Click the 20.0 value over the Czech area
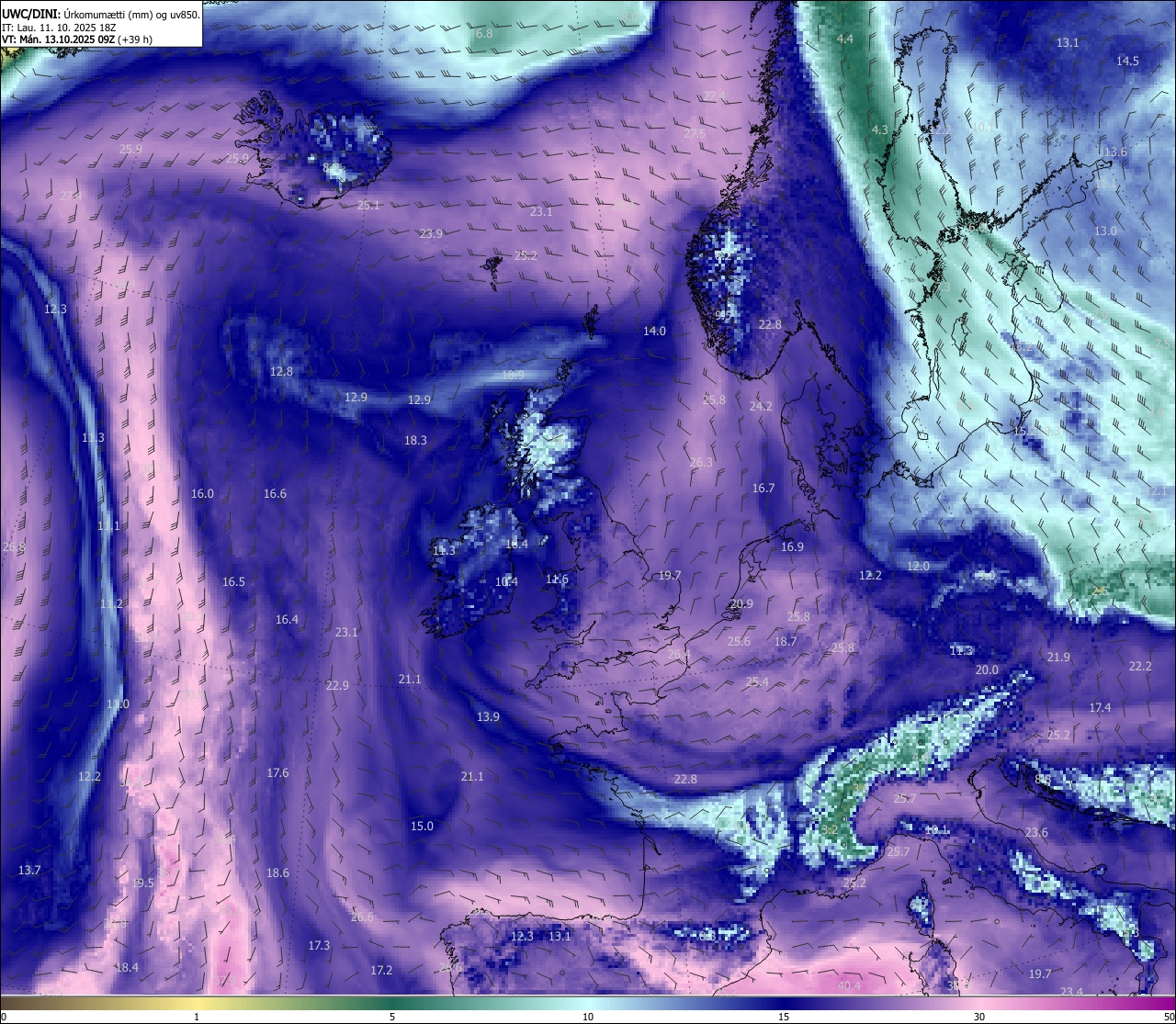 (x=987, y=670)
